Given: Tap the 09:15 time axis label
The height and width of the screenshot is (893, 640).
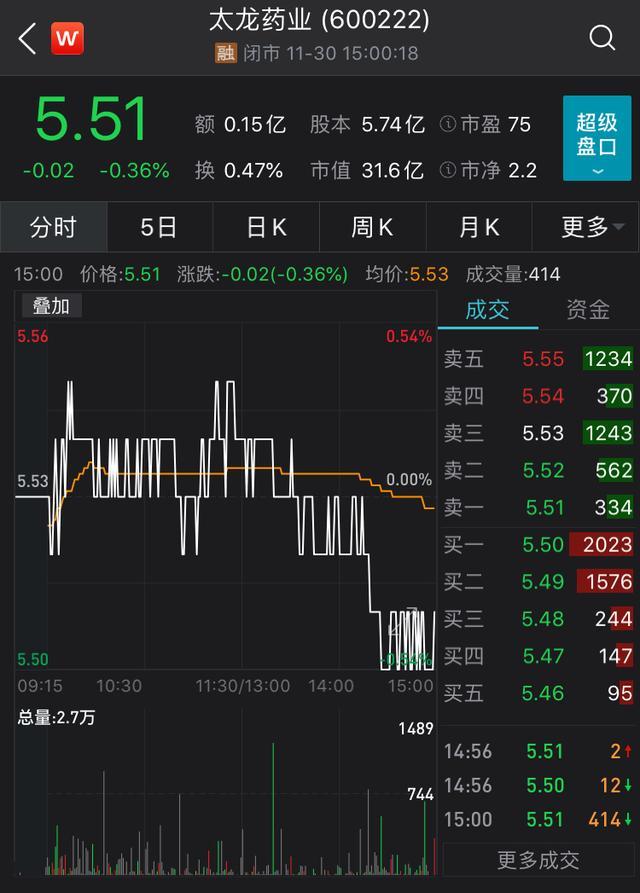Looking at the screenshot, I should [x=40, y=686].
